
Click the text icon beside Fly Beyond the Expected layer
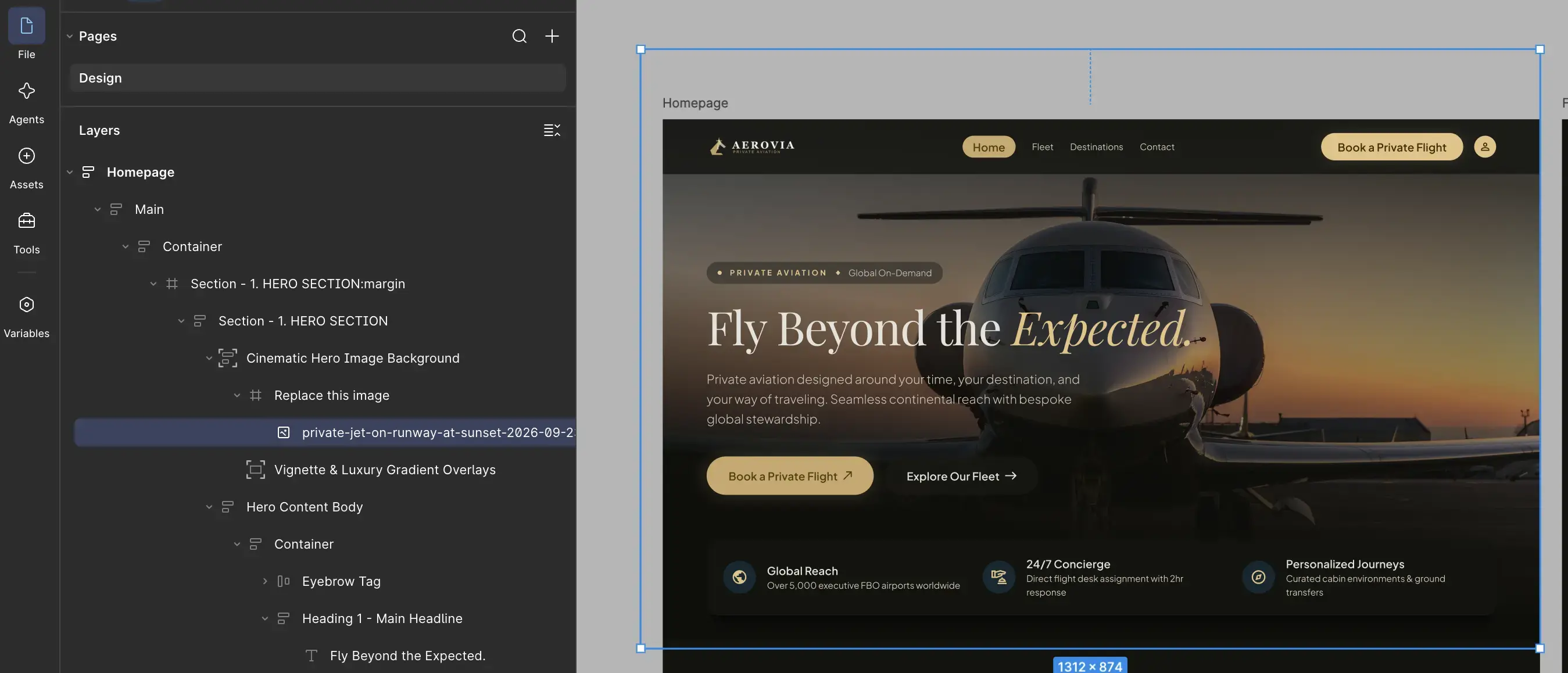click(311, 656)
